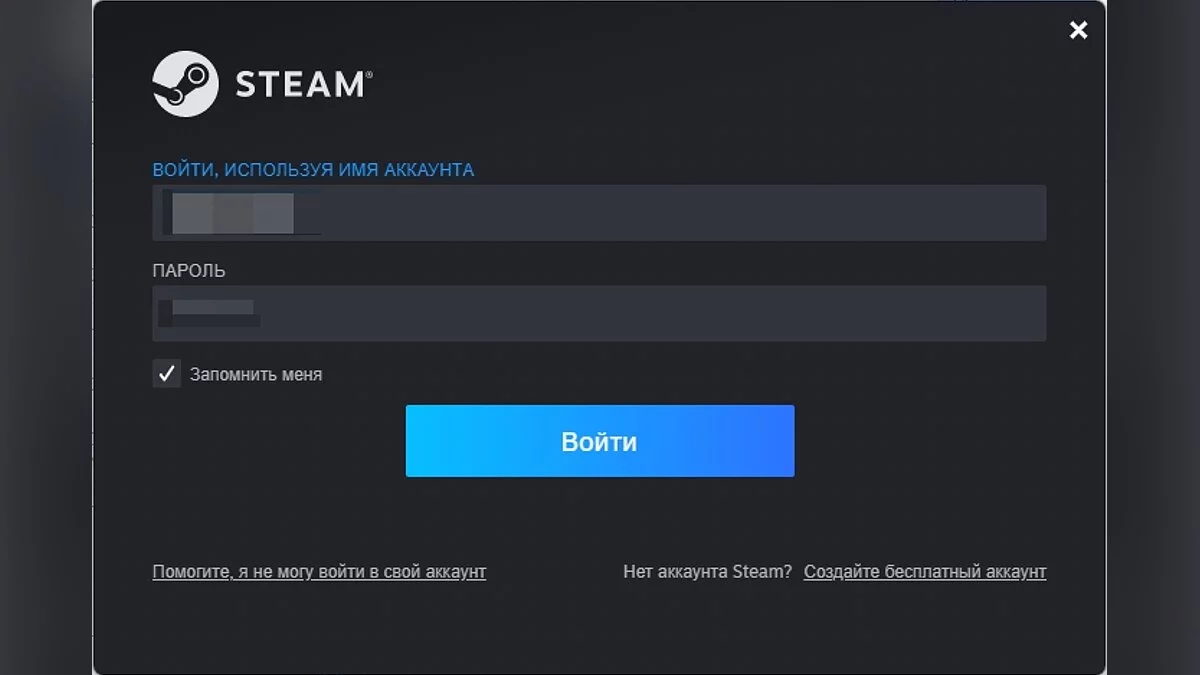Click the masked password characters
This screenshot has height=675, width=1200.
[x=210, y=312]
